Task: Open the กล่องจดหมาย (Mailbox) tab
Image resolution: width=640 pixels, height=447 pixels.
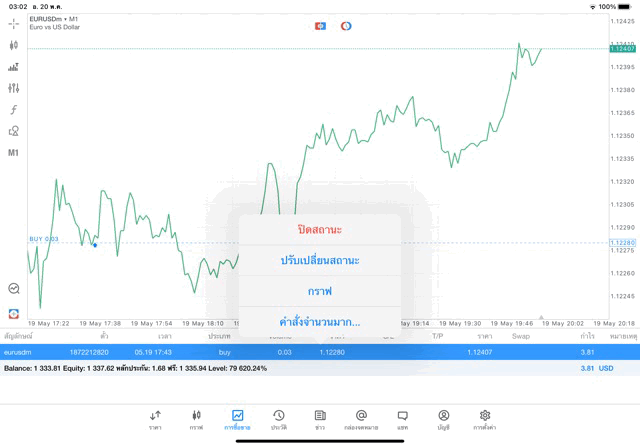Action: [361, 419]
